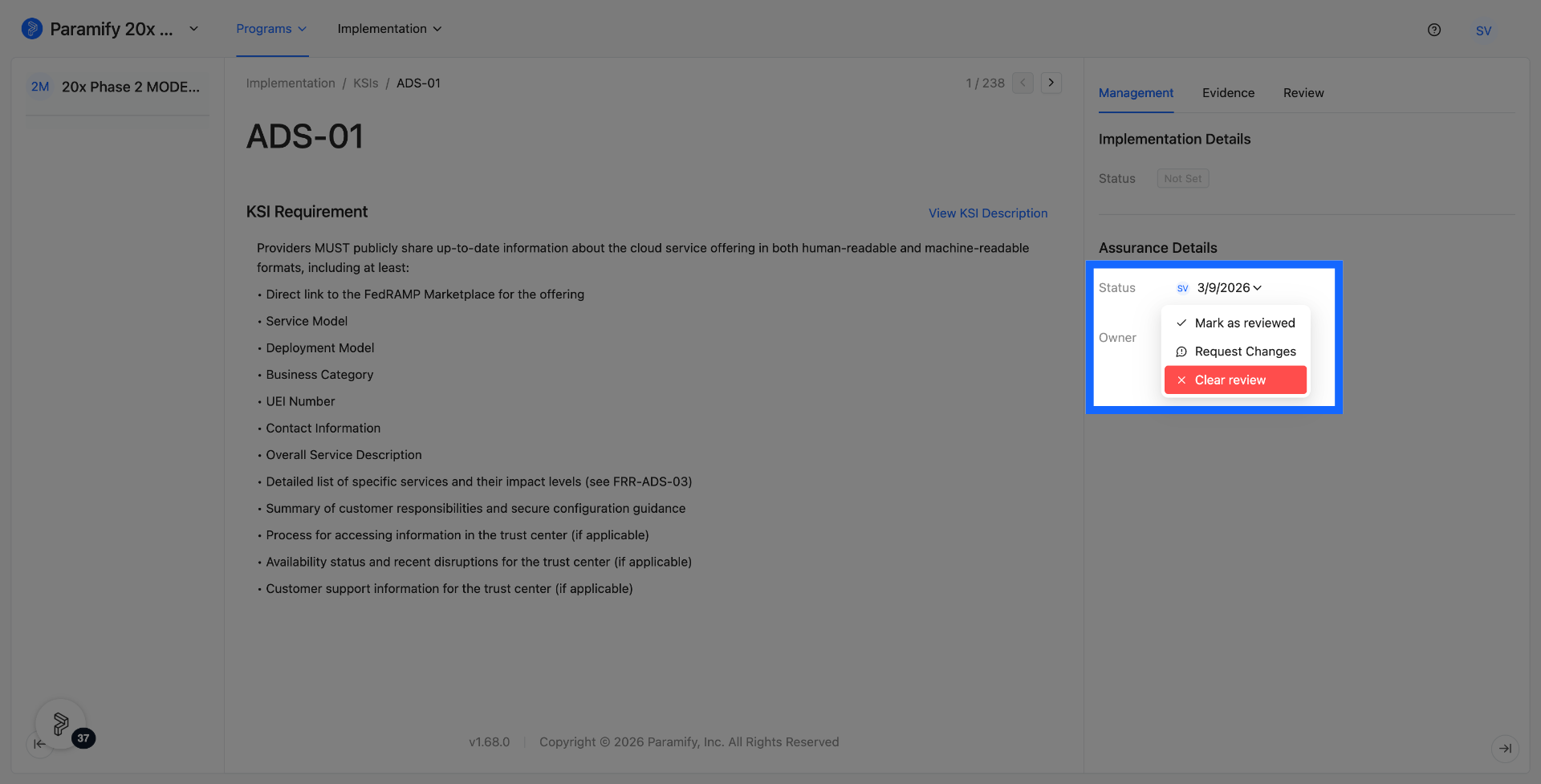Open the SV user avatar menu
Image resolution: width=1541 pixels, height=784 pixels.
tap(1483, 30)
